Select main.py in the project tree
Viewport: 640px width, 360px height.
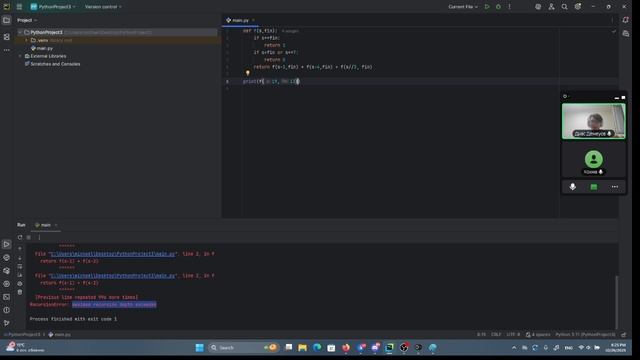click(x=44, y=48)
